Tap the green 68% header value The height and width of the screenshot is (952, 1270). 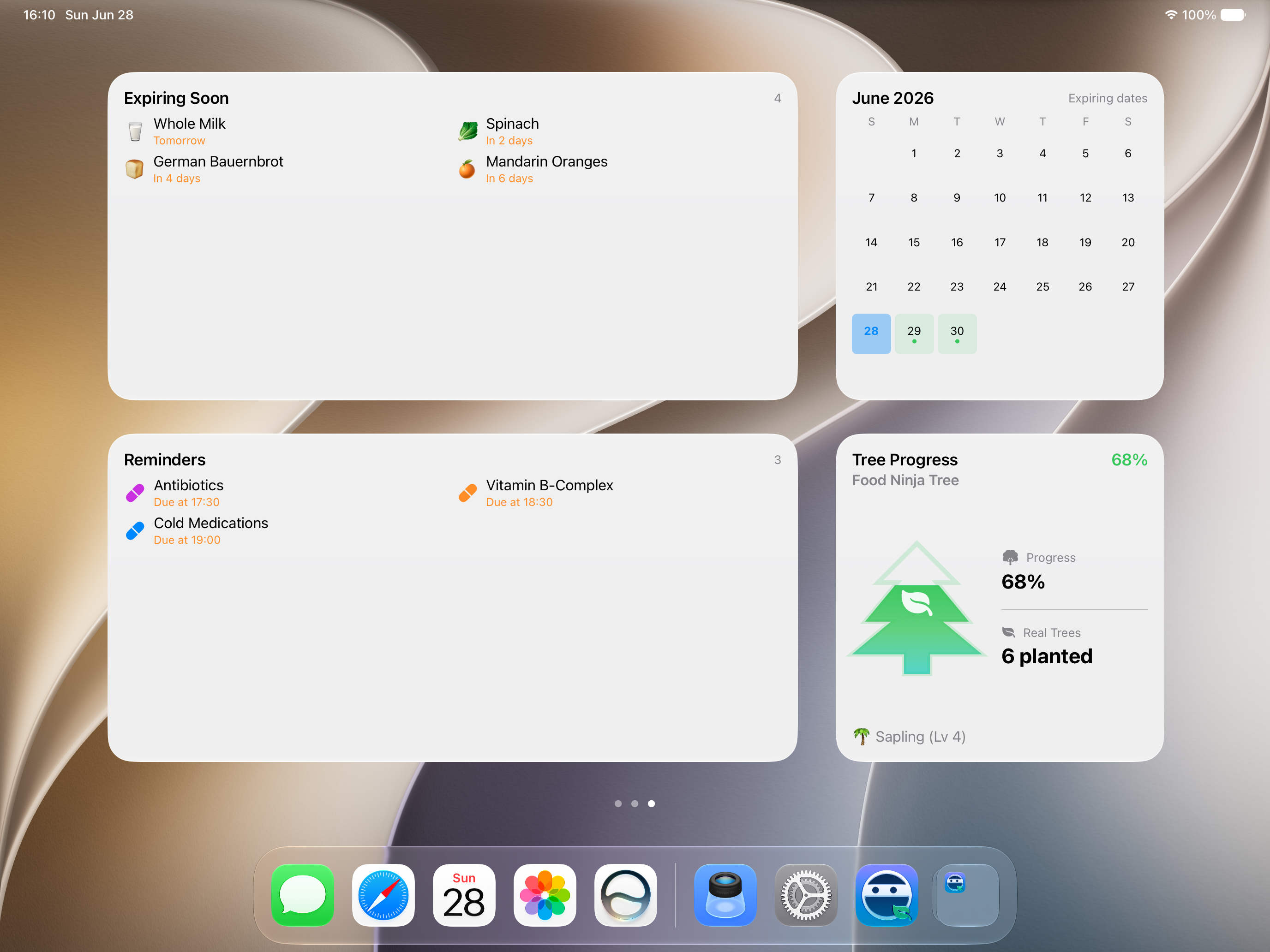pyautogui.click(x=1129, y=460)
